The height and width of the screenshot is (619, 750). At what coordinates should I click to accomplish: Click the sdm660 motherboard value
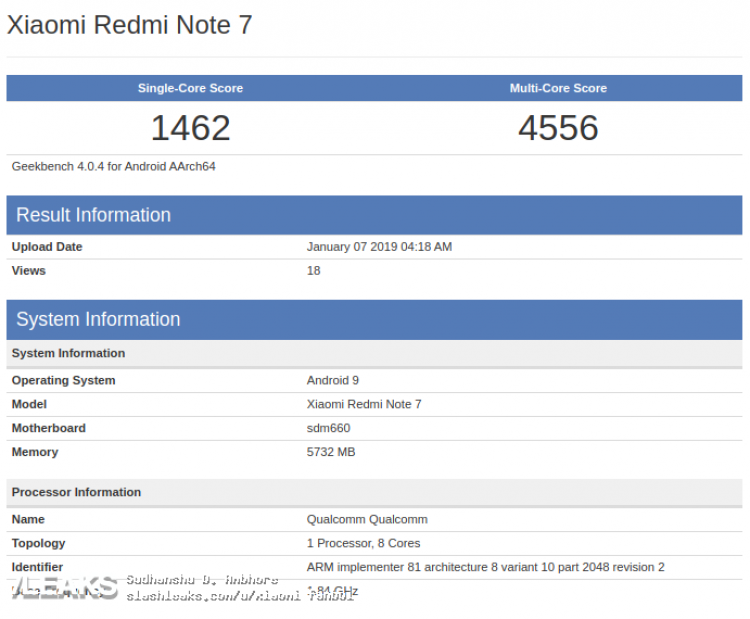coord(328,428)
